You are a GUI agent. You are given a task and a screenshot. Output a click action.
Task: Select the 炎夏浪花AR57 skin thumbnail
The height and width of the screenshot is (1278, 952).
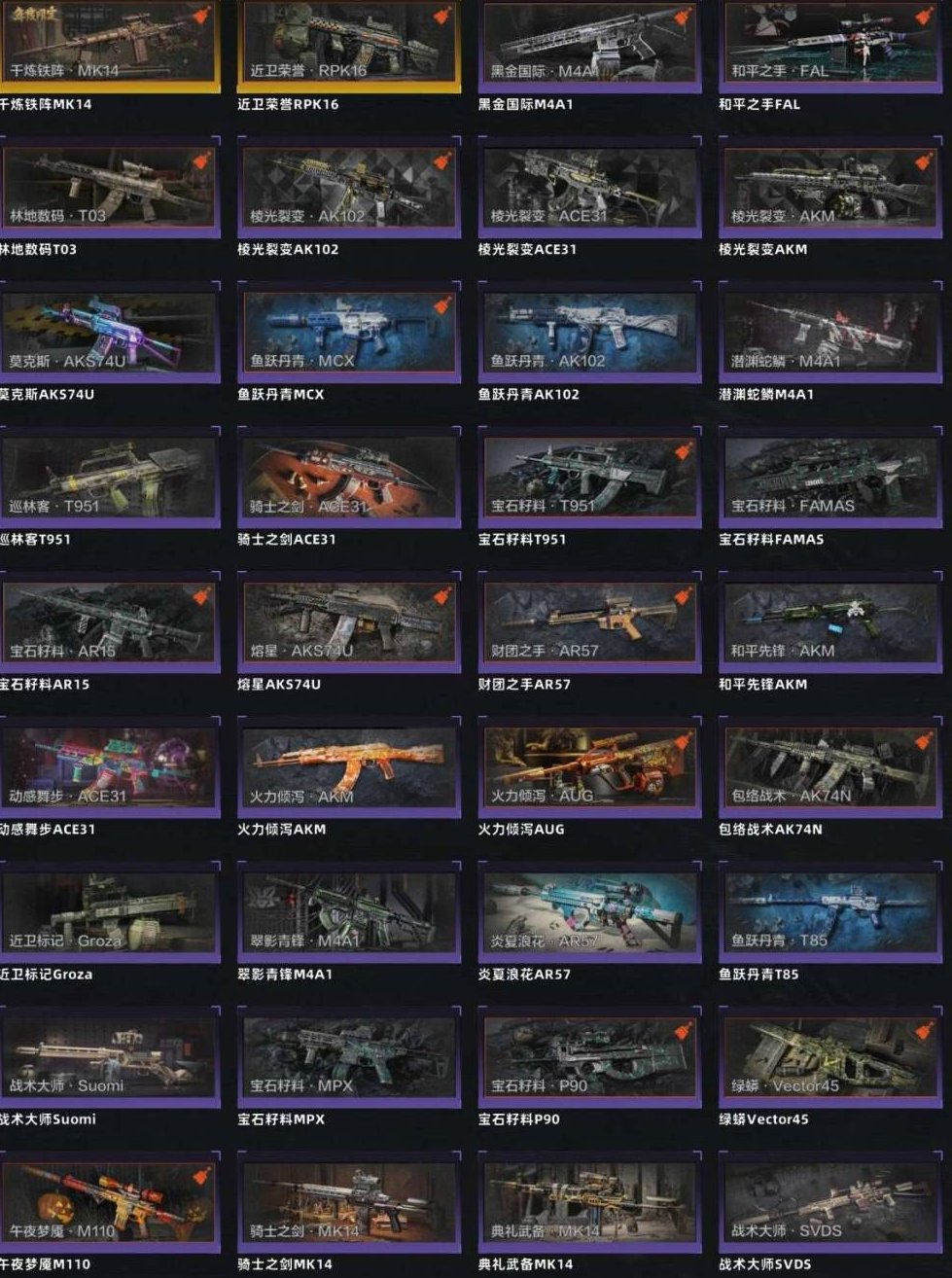[x=588, y=912]
